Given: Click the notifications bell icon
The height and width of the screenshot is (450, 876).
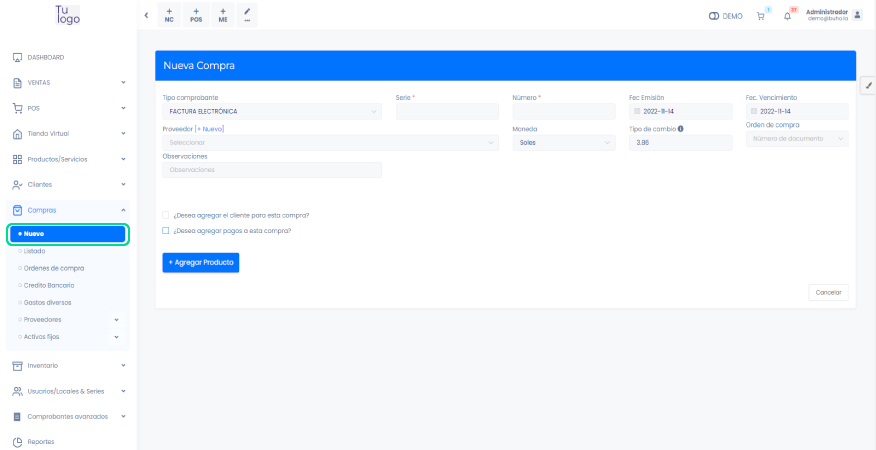Looking at the screenshot, I should (788, 16).
